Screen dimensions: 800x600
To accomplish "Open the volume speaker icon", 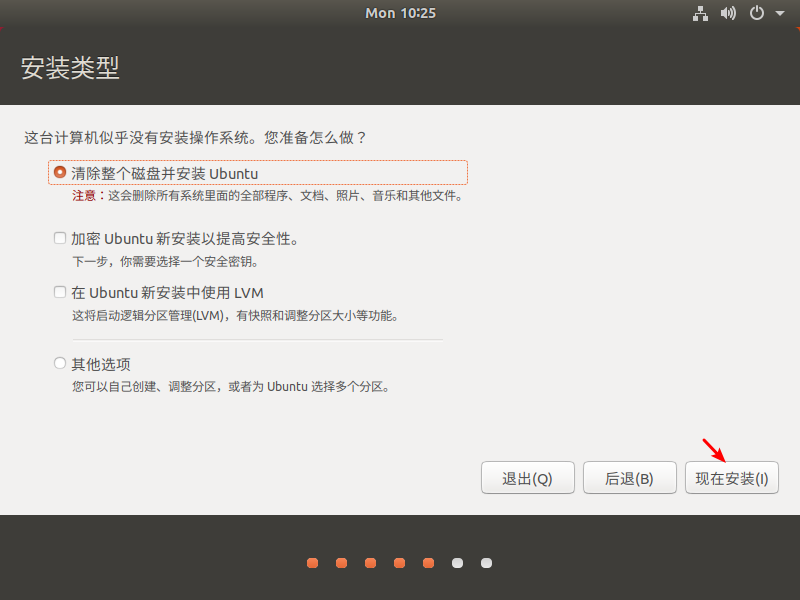I will (x=728, y=13).
